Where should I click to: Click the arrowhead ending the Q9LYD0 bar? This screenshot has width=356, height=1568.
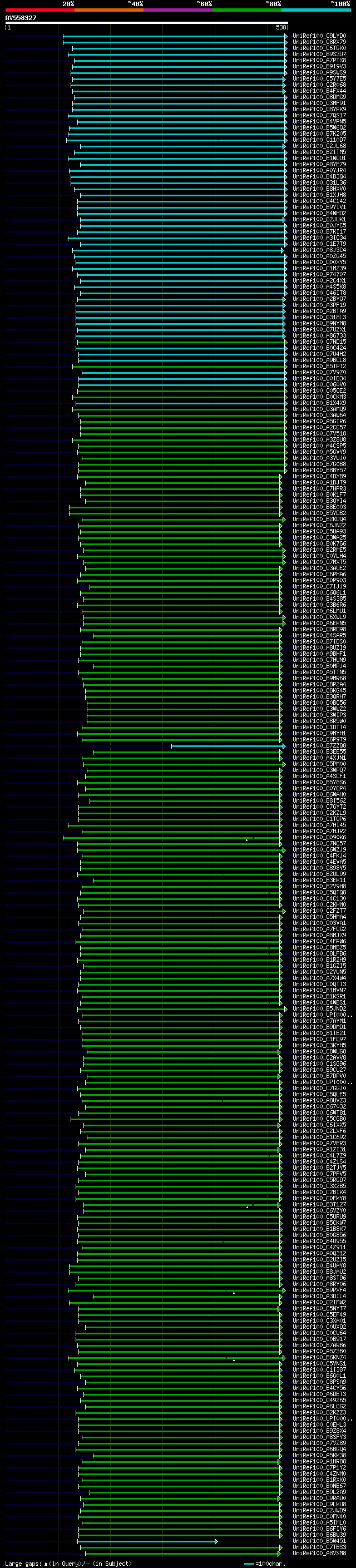286,36
